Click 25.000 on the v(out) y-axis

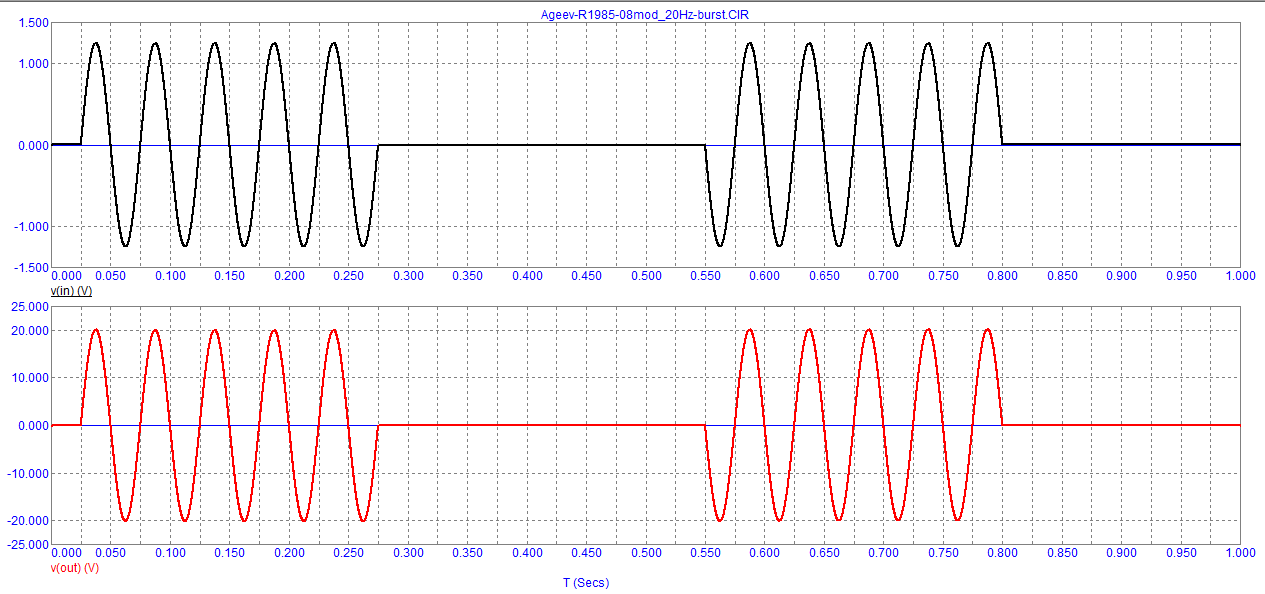click(x=28, y=307)
